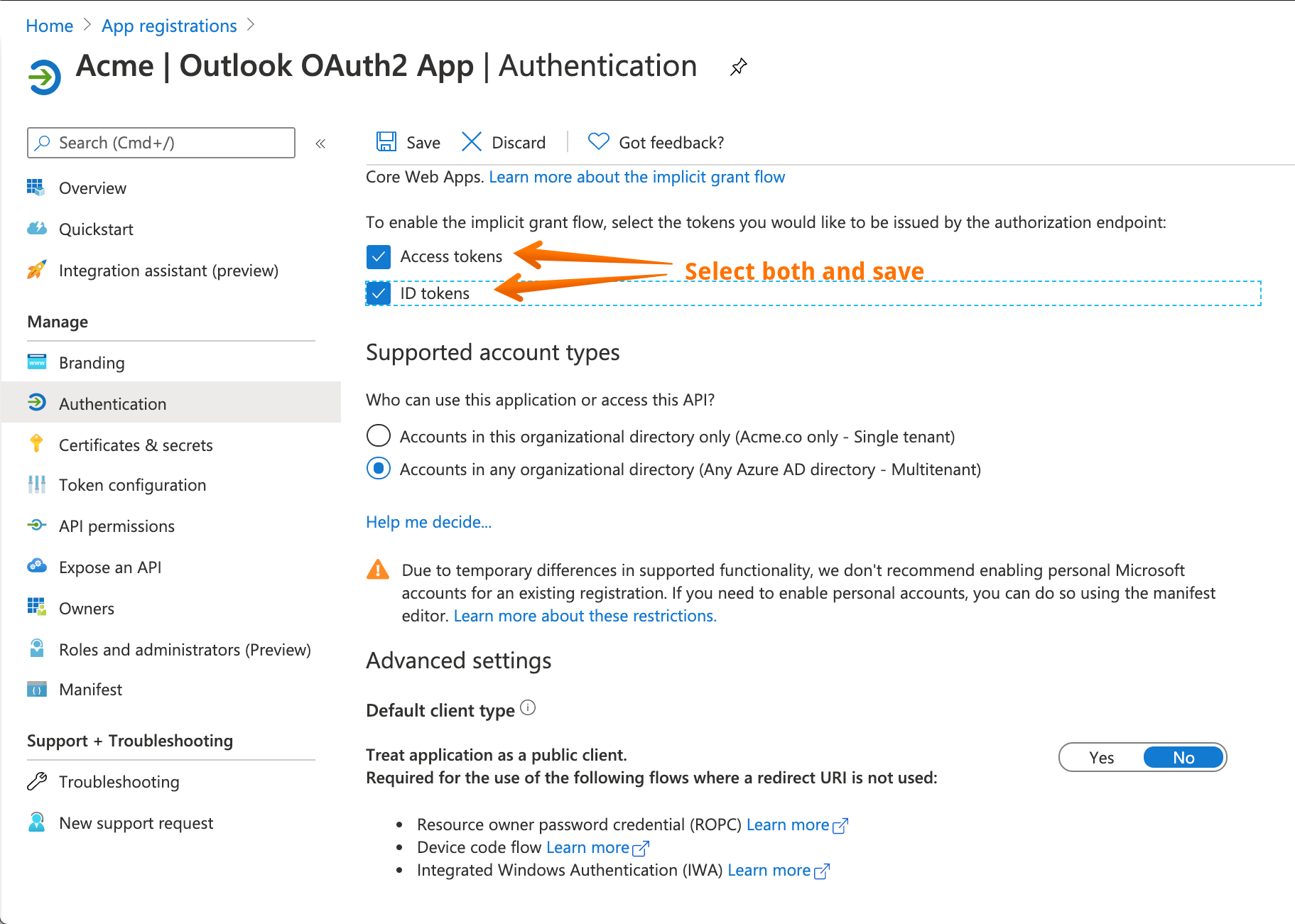Open API permissions from the sidebar icon
The height and width of the screenshot is (924, 1295).
pos(36,526)
